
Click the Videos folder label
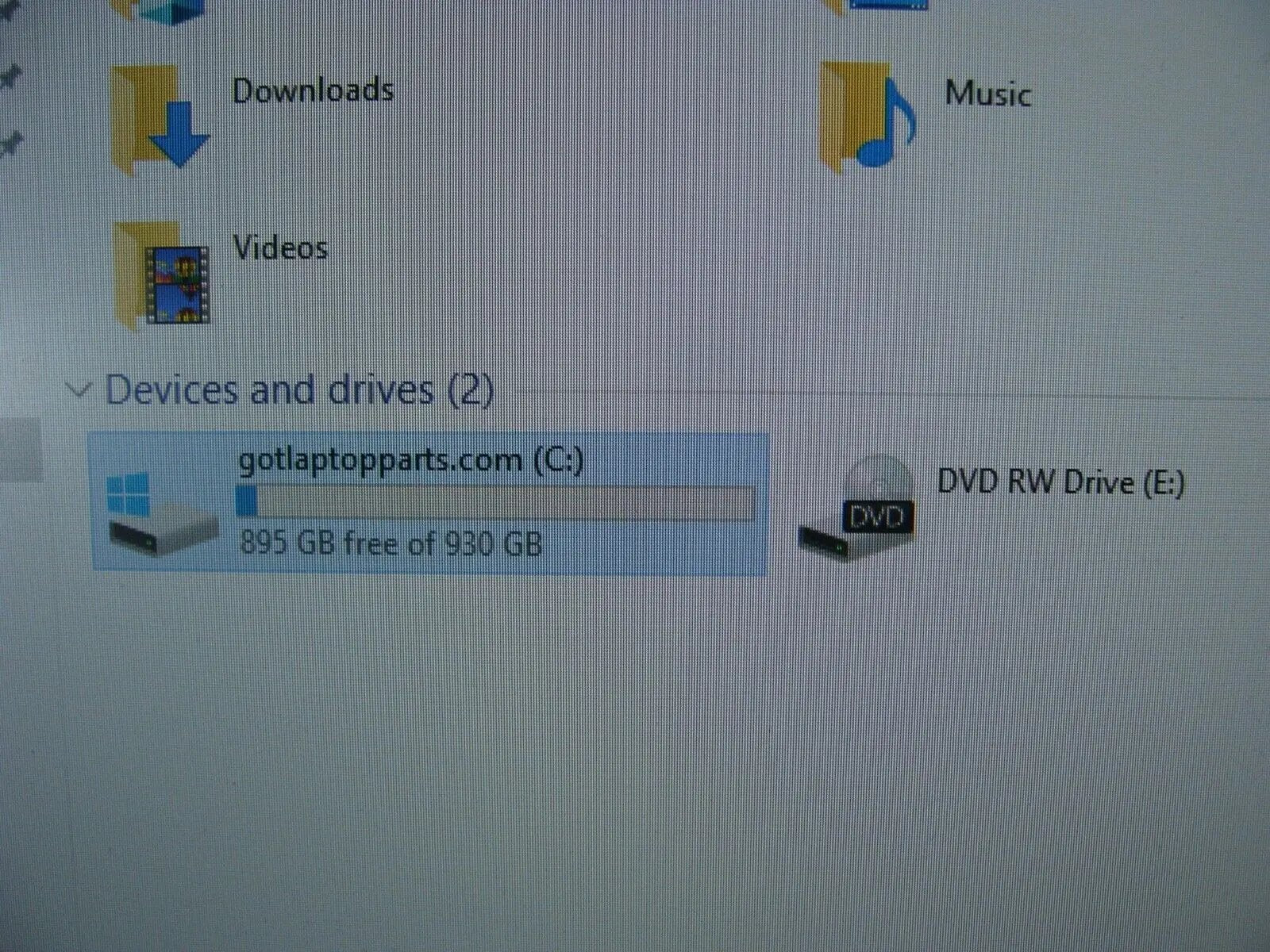coord(280,248)
